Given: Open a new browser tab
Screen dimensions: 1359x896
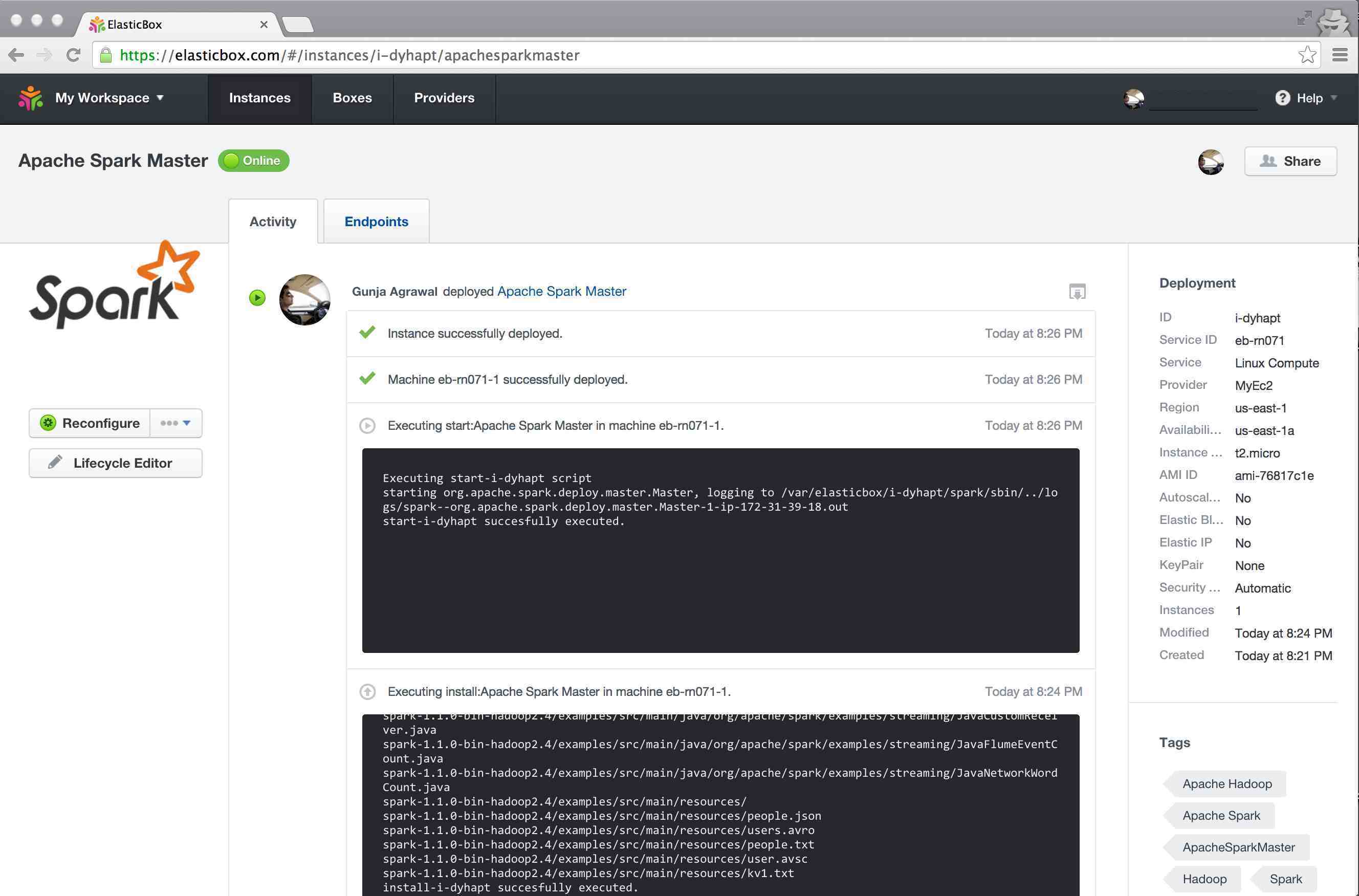Looking at the screenshot, I should (x=298, y=25).
